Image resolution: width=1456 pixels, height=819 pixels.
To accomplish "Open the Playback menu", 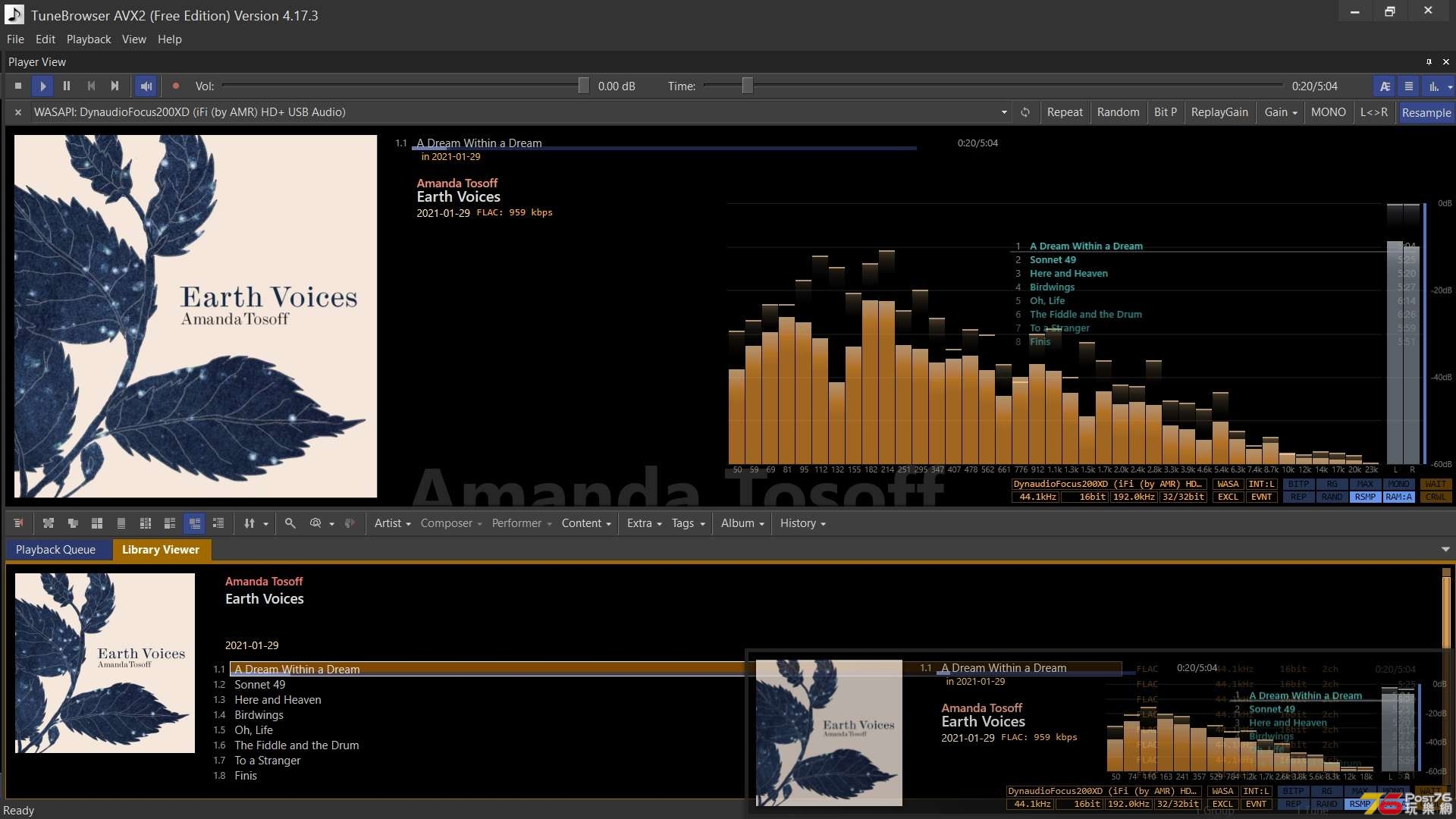I will [x=89, y=39].
